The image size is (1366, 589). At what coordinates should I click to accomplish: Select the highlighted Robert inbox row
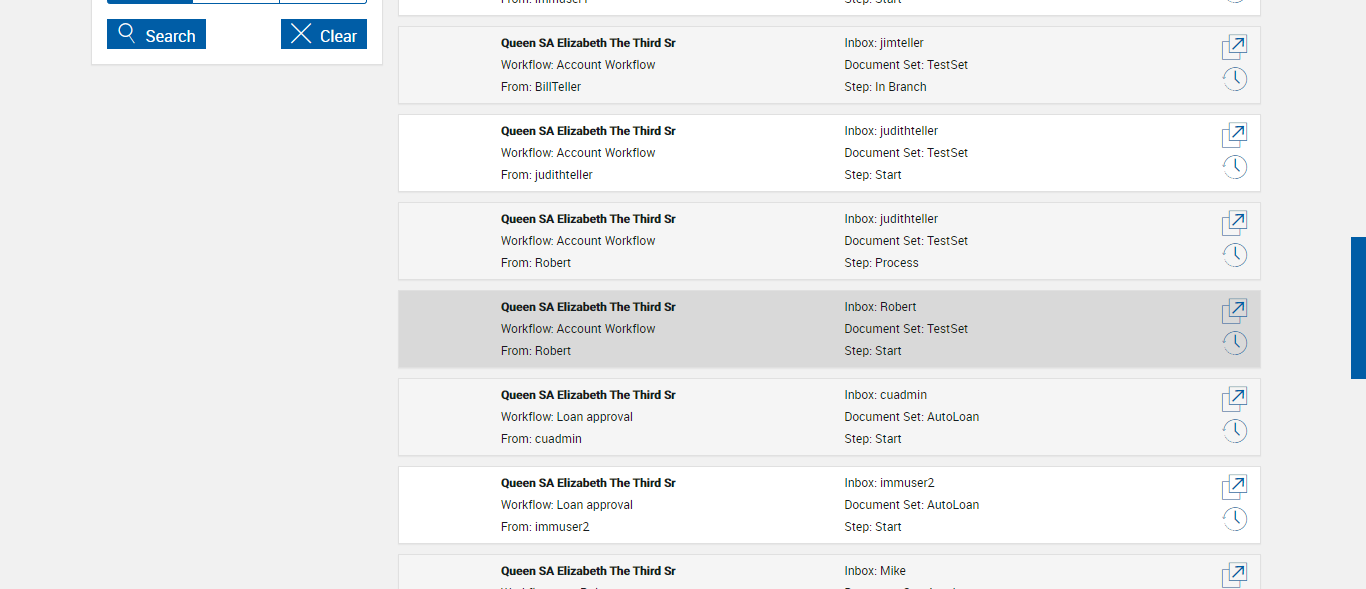coord(750,329)
